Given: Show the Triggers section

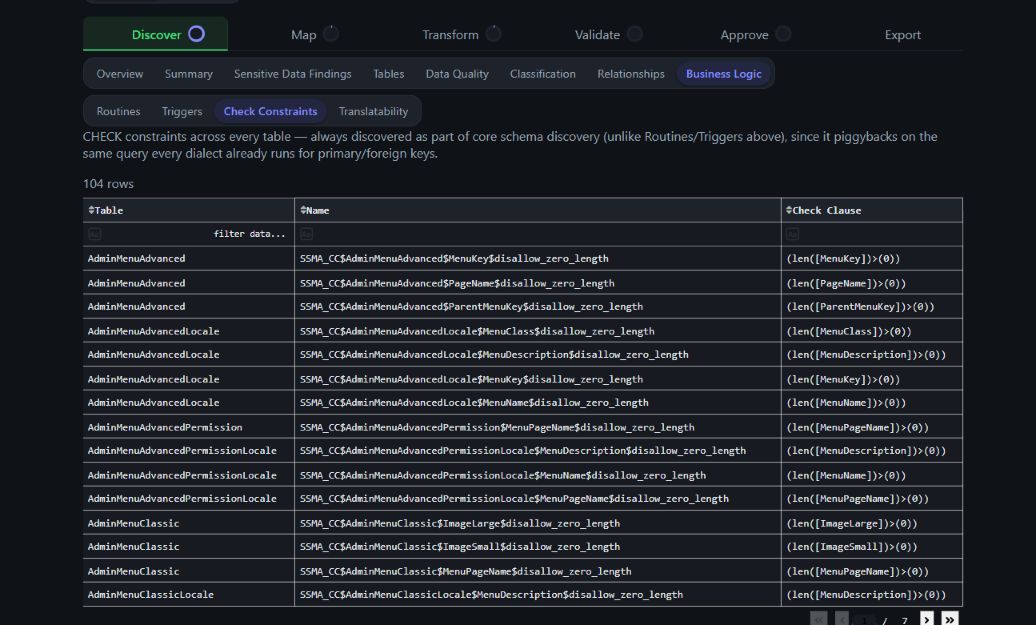Looking at the screenshot, I should 182,111.
